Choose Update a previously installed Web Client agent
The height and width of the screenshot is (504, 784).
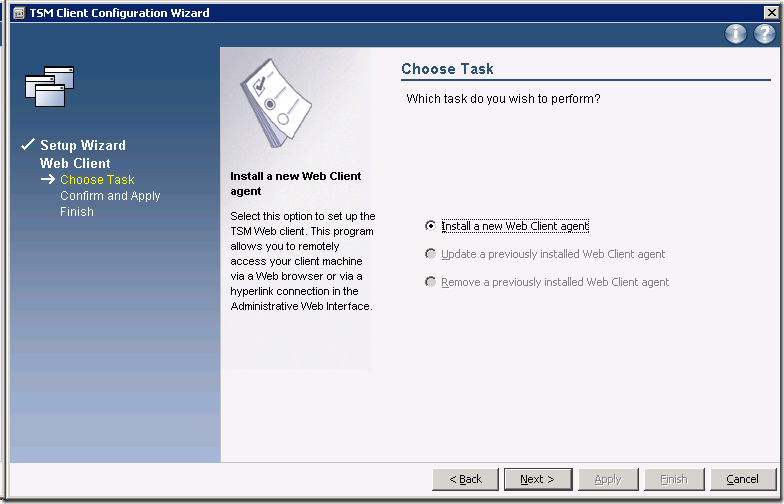tap(431, 254)
